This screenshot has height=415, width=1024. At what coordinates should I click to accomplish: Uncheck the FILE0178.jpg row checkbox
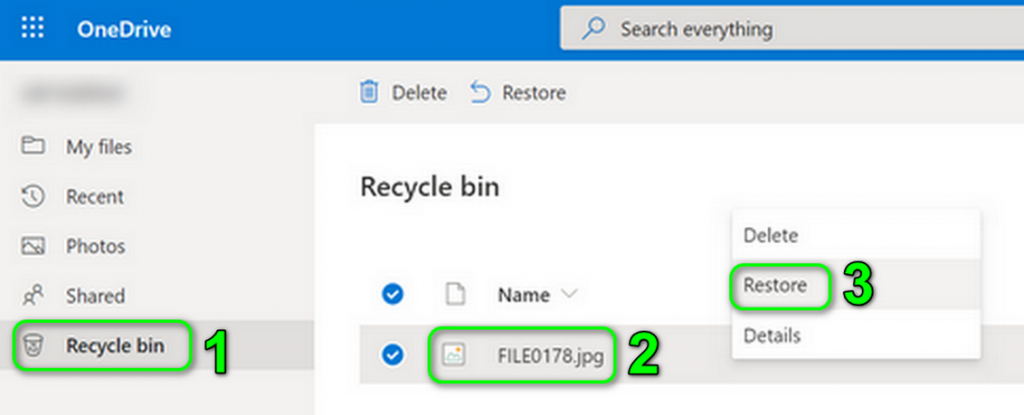click(x=392, y=355)
